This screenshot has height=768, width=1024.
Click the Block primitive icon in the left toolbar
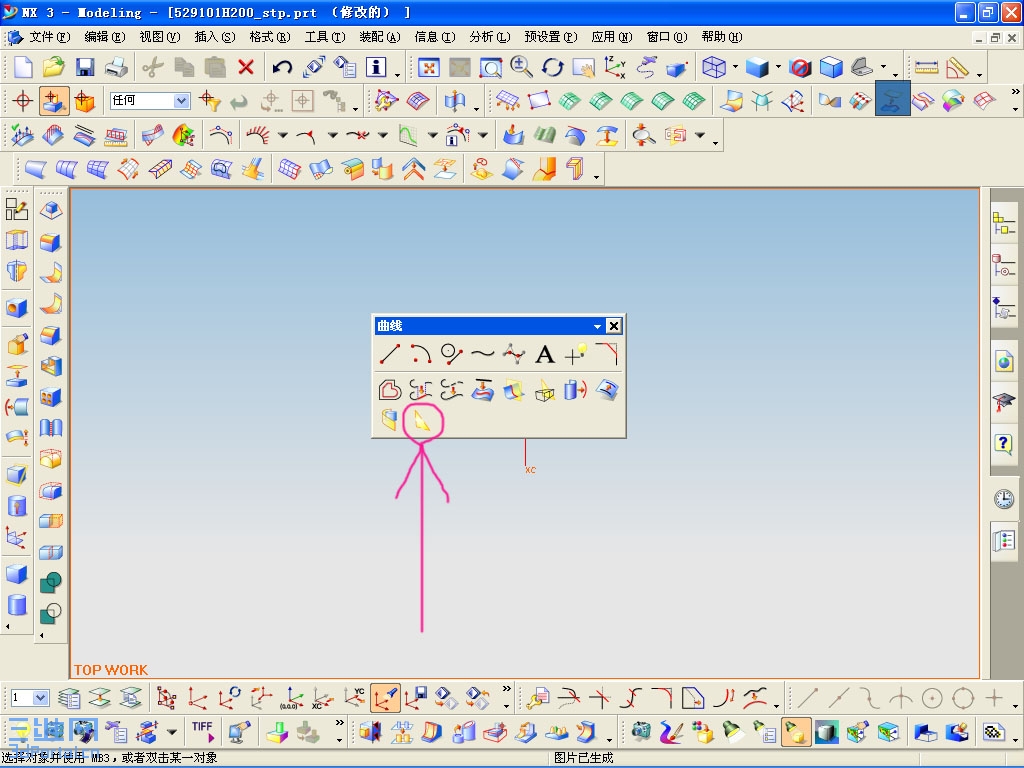click(17, 573)
